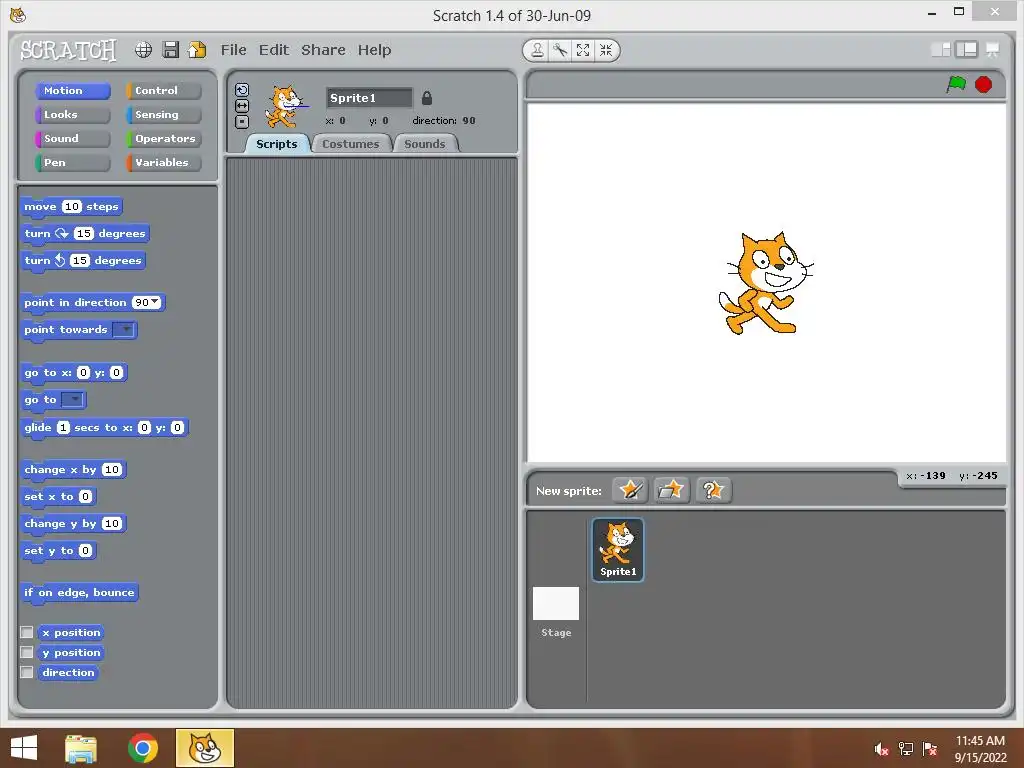This screenshot has width=1024, height=768.
Task: Open the point towards dropdown
Action: click(x=123, y=329)
